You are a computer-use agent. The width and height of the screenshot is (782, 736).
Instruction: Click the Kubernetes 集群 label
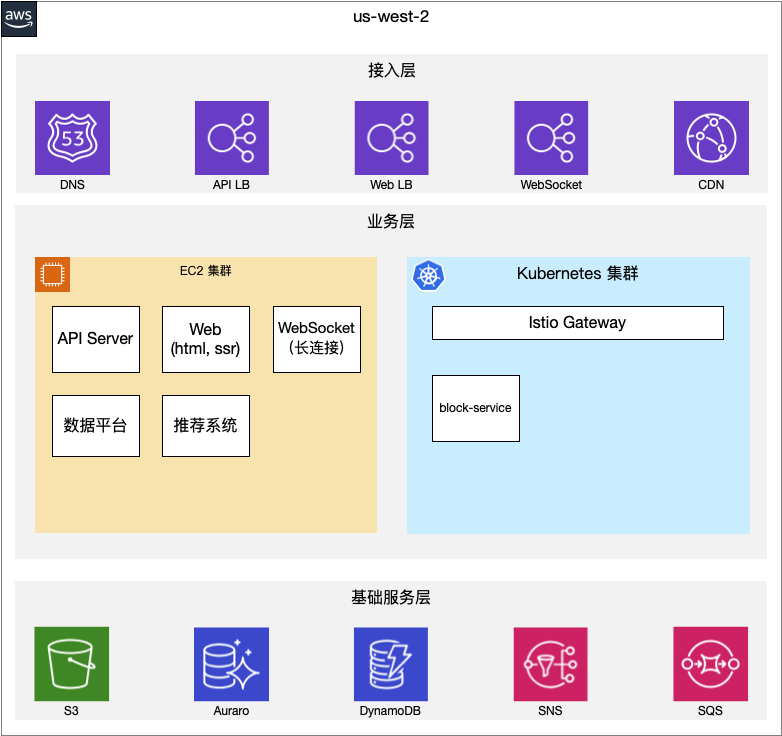(x=578, y=273)
